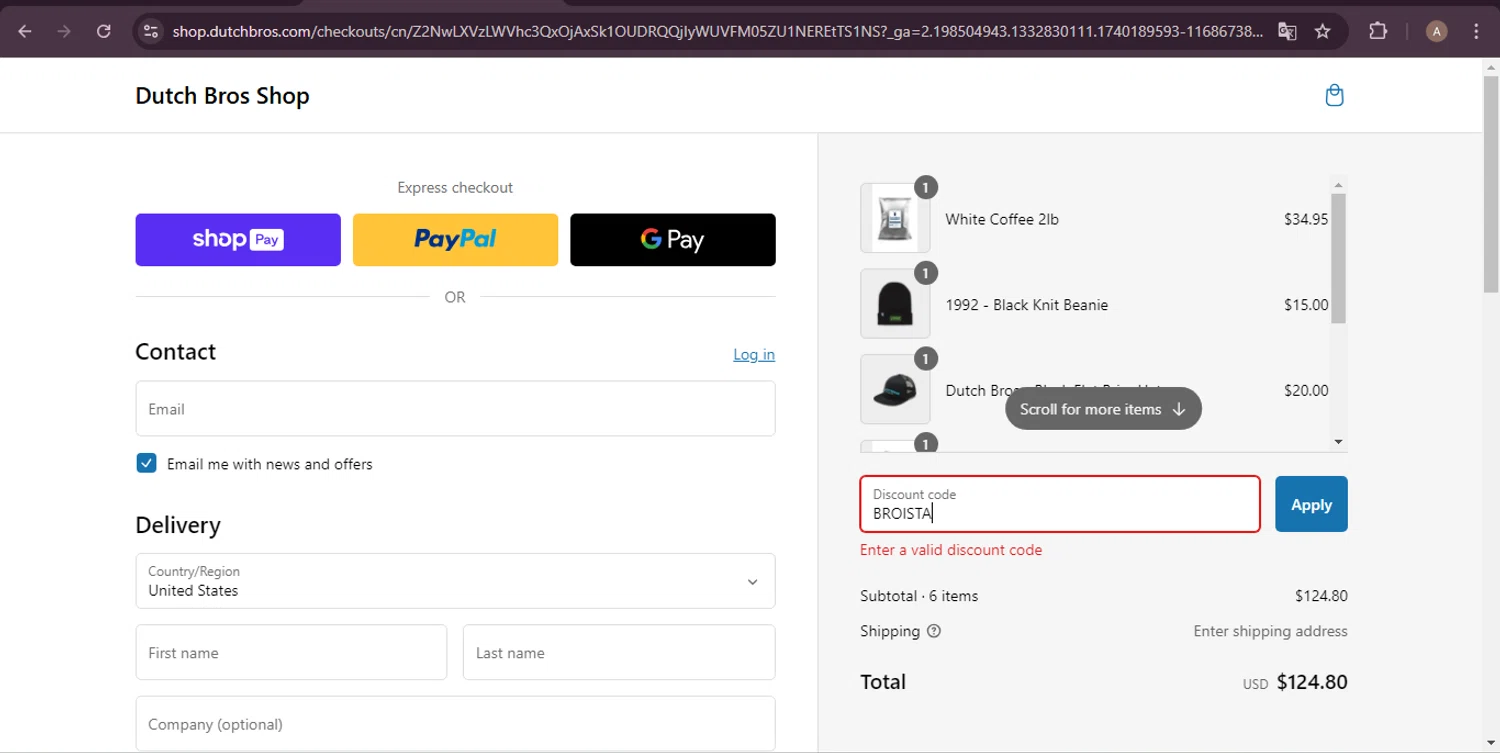Click the 'Contact' heading

176,352
